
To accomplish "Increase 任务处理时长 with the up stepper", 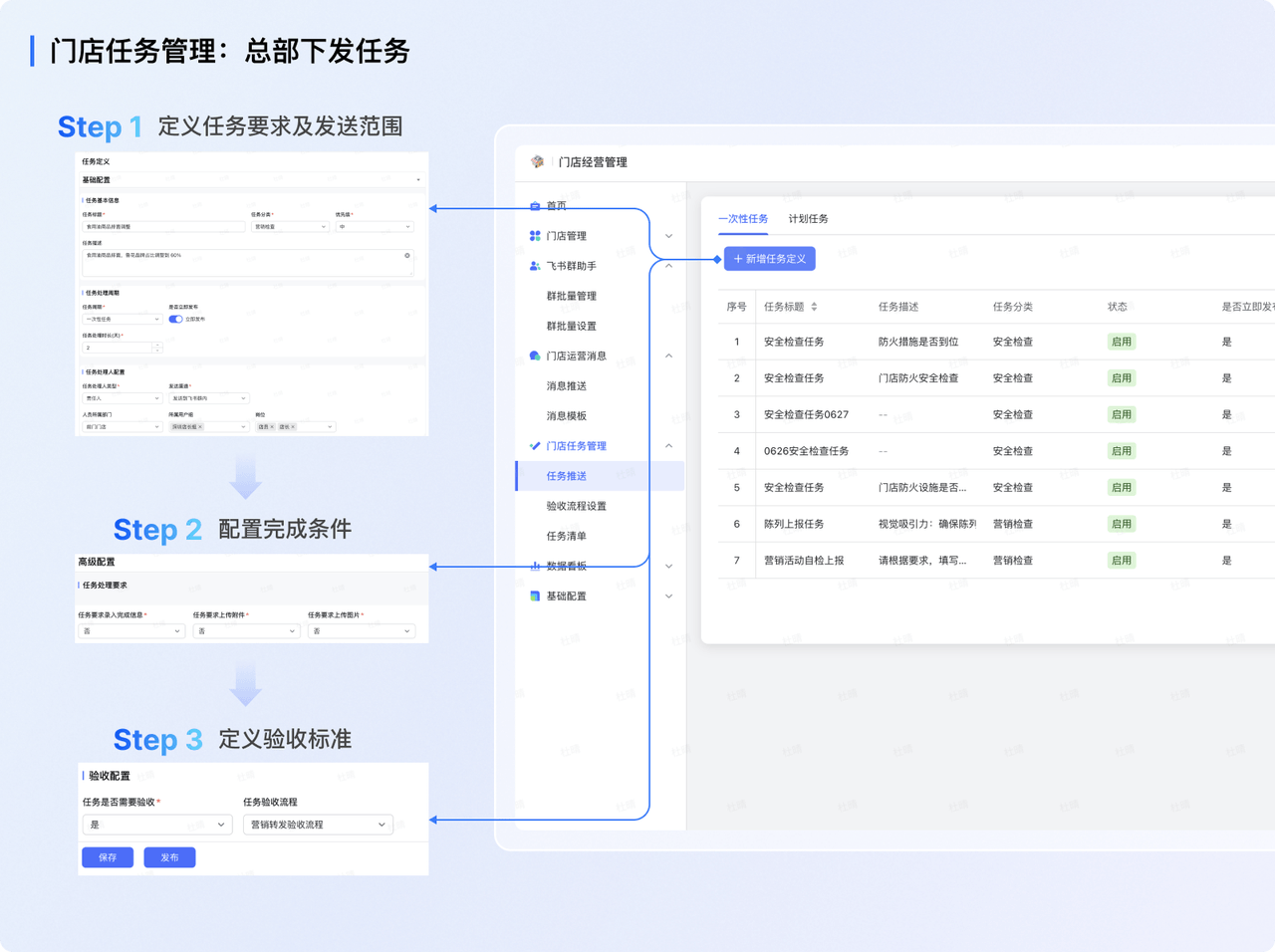I will pos(157,345).
